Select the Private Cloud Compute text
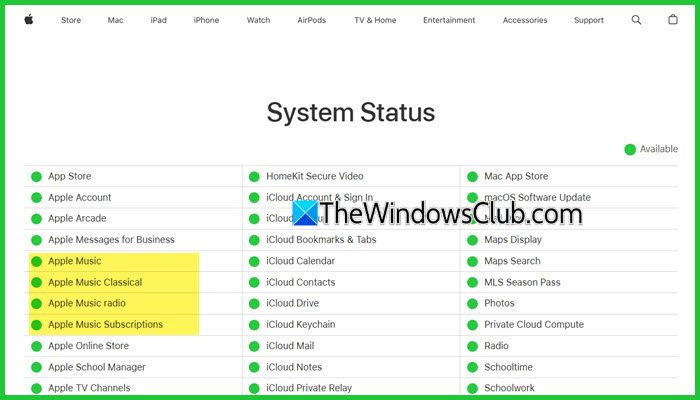Screen dimensions: 700x400 pyautogui.click(x=534, y=325)
